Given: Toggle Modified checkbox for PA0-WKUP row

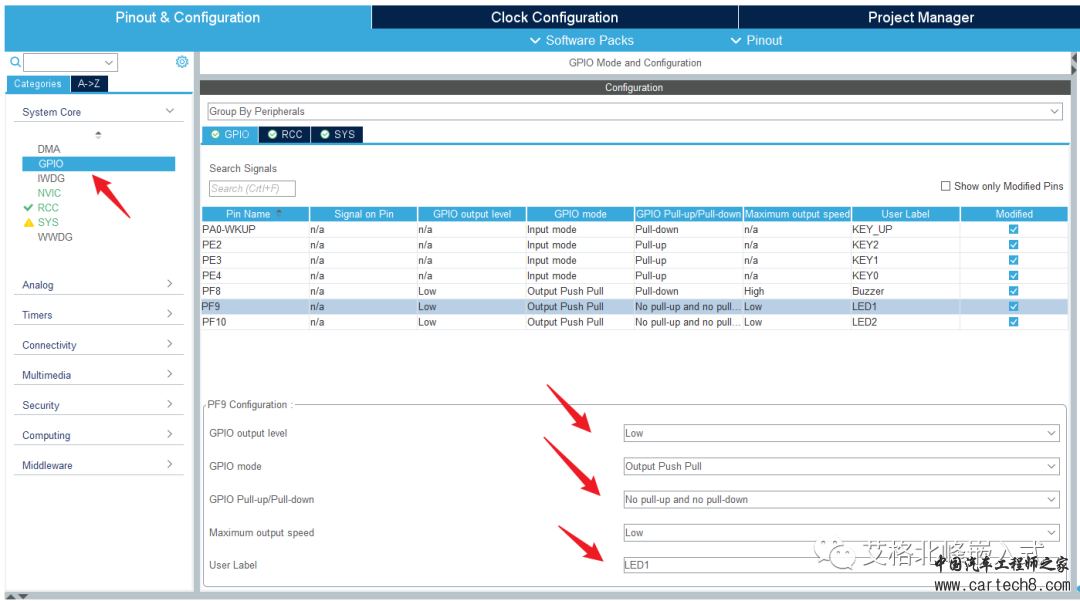Looking at the screenshot, I should (x=1013, y=229).
